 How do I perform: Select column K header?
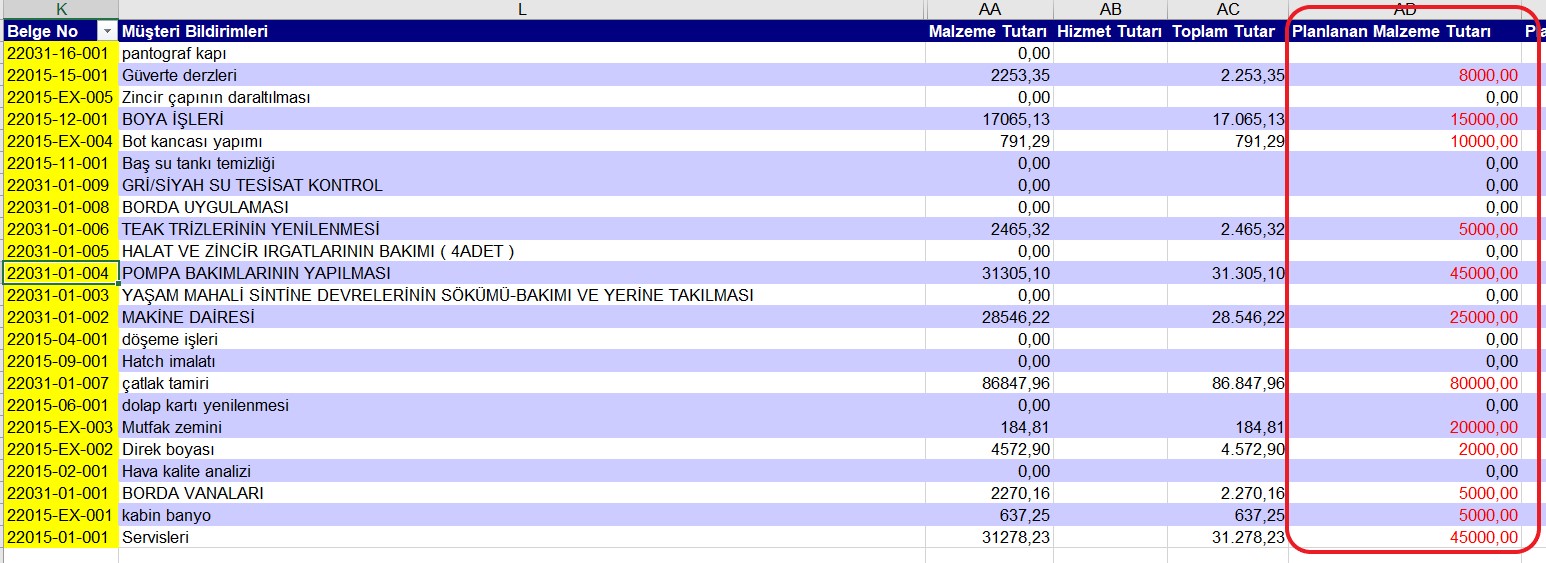(x=60, y=9)
